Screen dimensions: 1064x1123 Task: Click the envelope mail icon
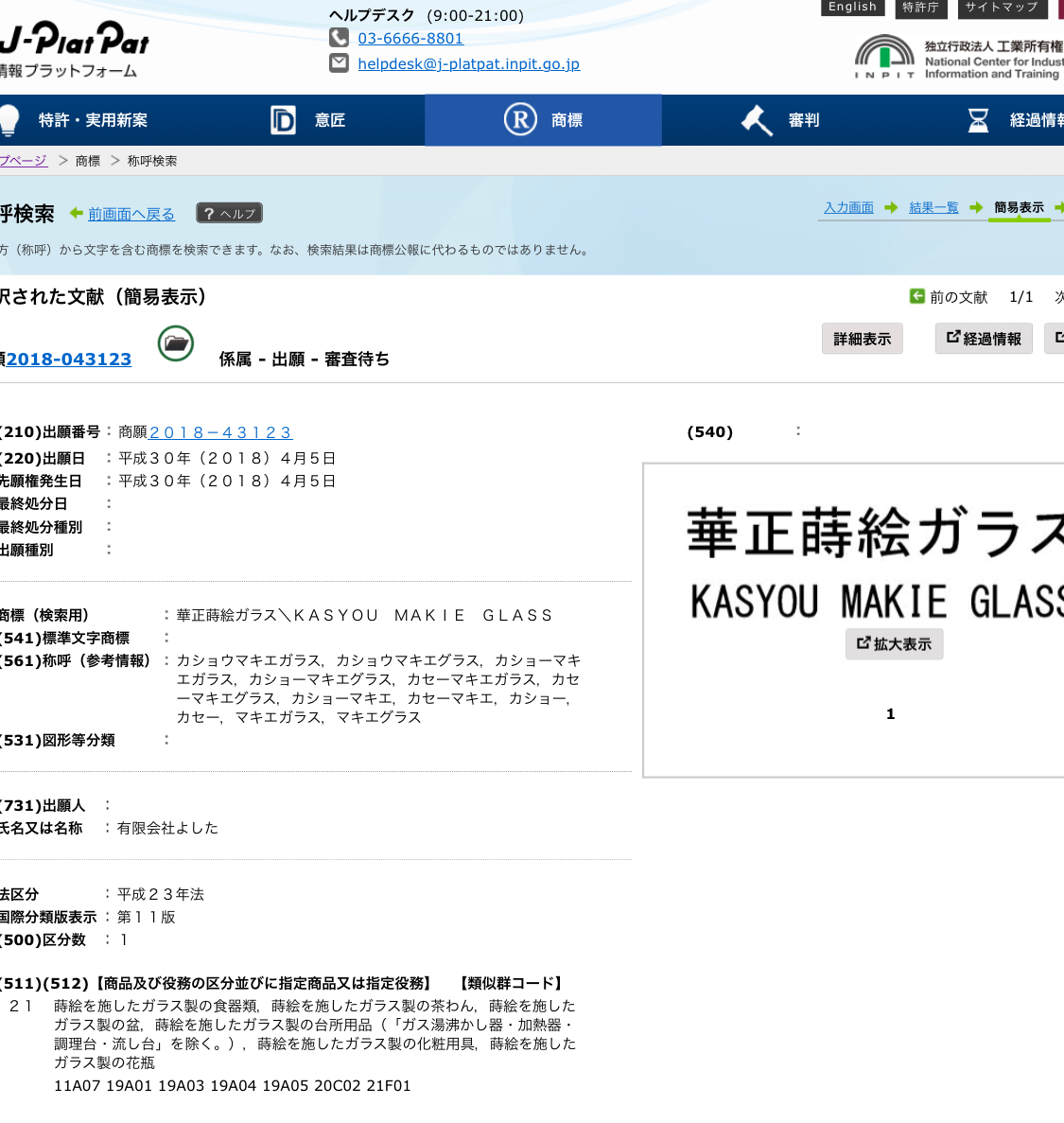point(339,63)
